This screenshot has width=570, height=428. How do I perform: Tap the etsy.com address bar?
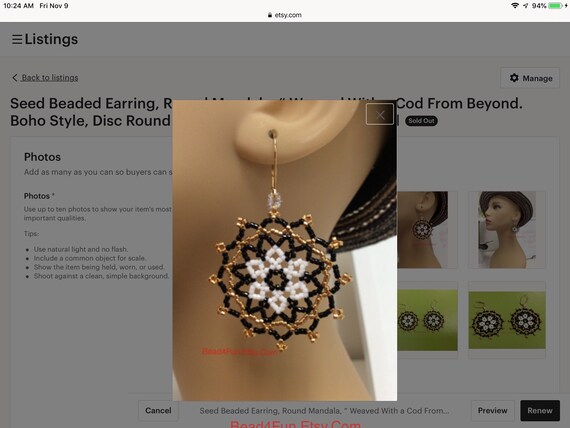tap(285, 15)
